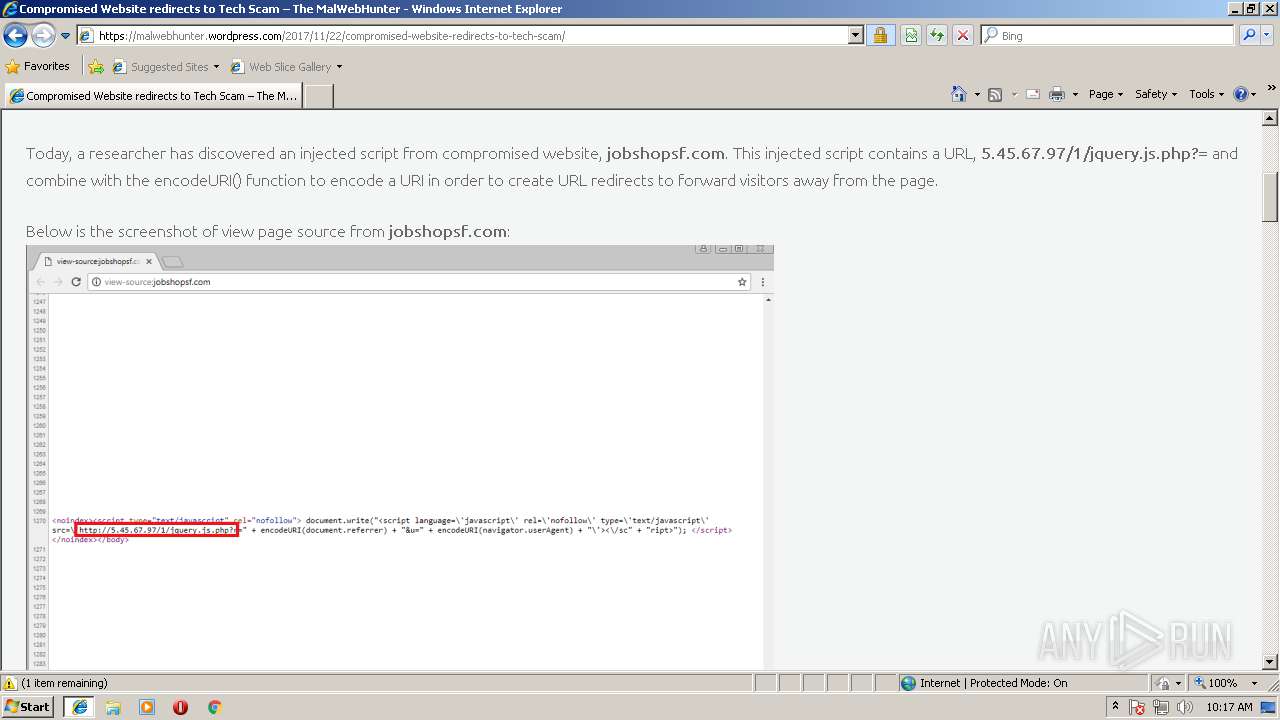1280x720 pixels.
Task: Open the Web Slice Gallery link
Action: click(286, 67)
